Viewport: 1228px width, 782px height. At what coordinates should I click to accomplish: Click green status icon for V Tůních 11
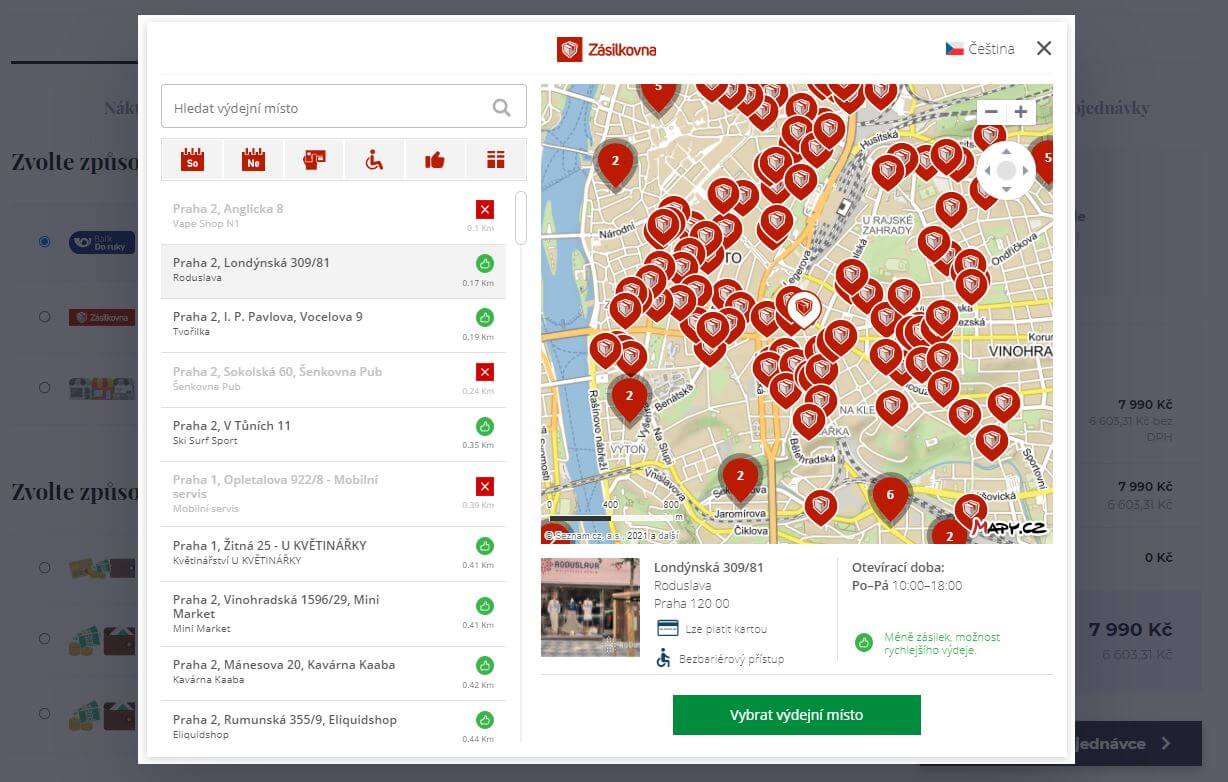[x=485, y=426]
